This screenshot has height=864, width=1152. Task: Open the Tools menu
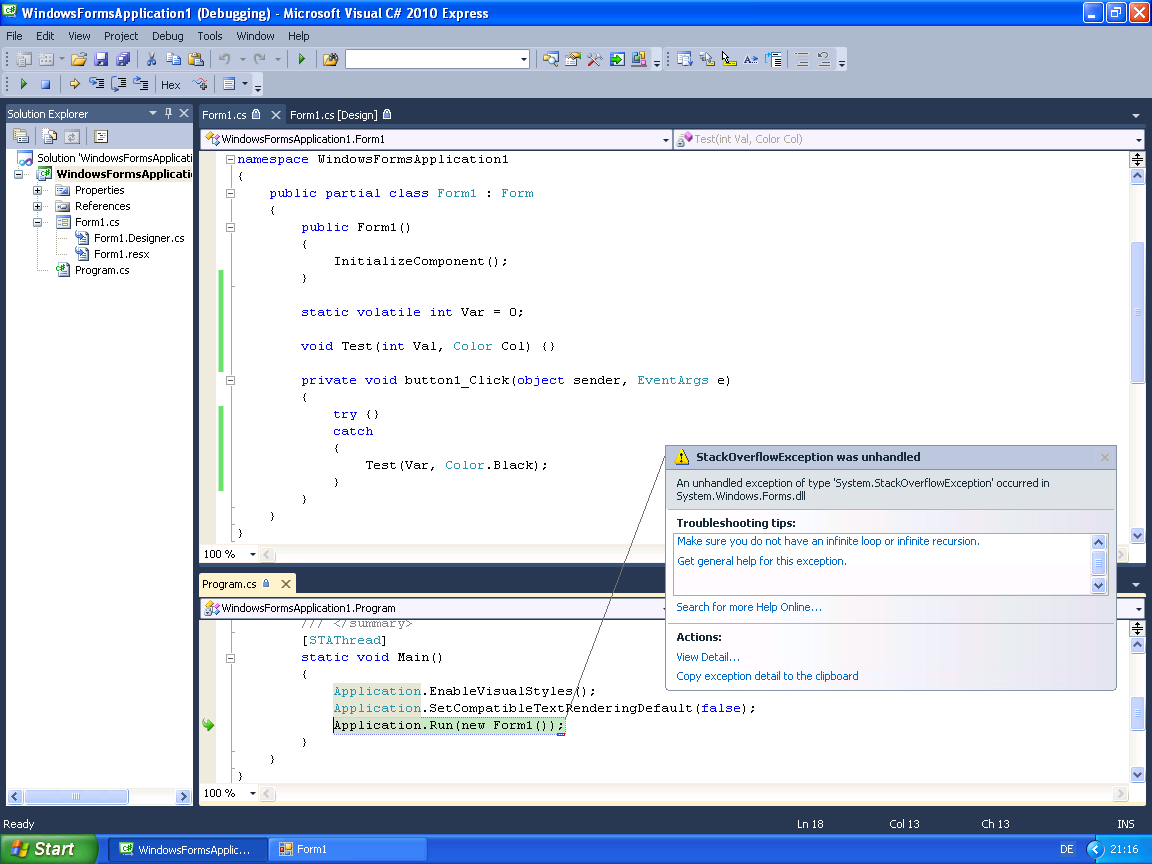coord(209,36)
